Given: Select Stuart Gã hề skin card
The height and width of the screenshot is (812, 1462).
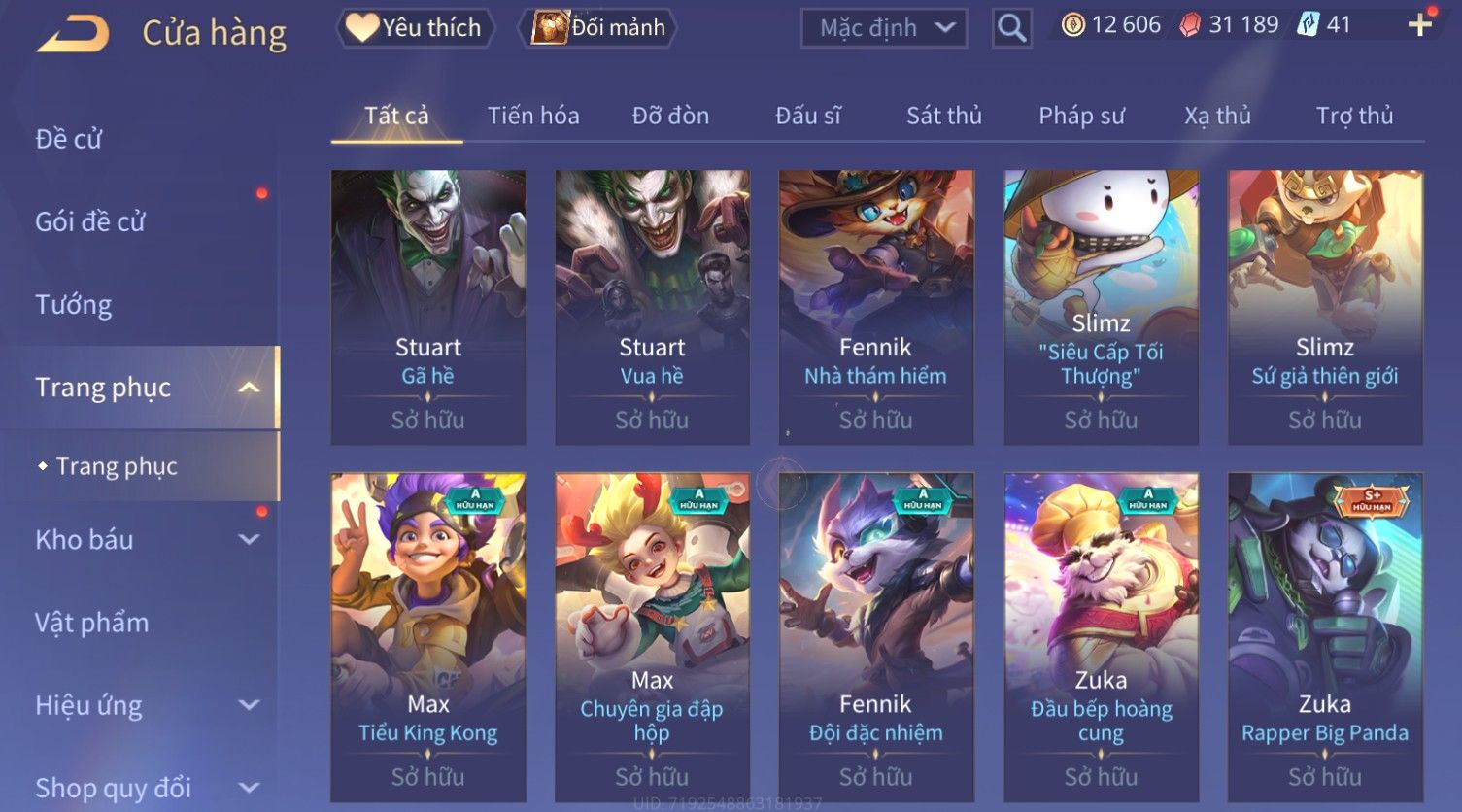Looking at the screenshot, I should click(x=428, y=308).
